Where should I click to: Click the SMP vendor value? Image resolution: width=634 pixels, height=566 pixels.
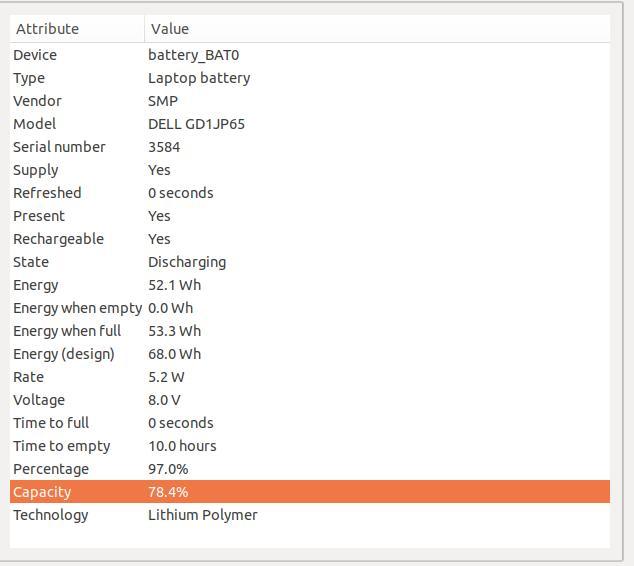click(x=163, y=101)
